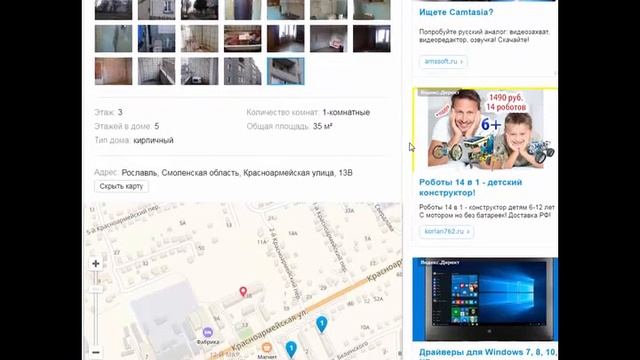
Task: Zoom out the map with minus button
Action: (96, 352)
